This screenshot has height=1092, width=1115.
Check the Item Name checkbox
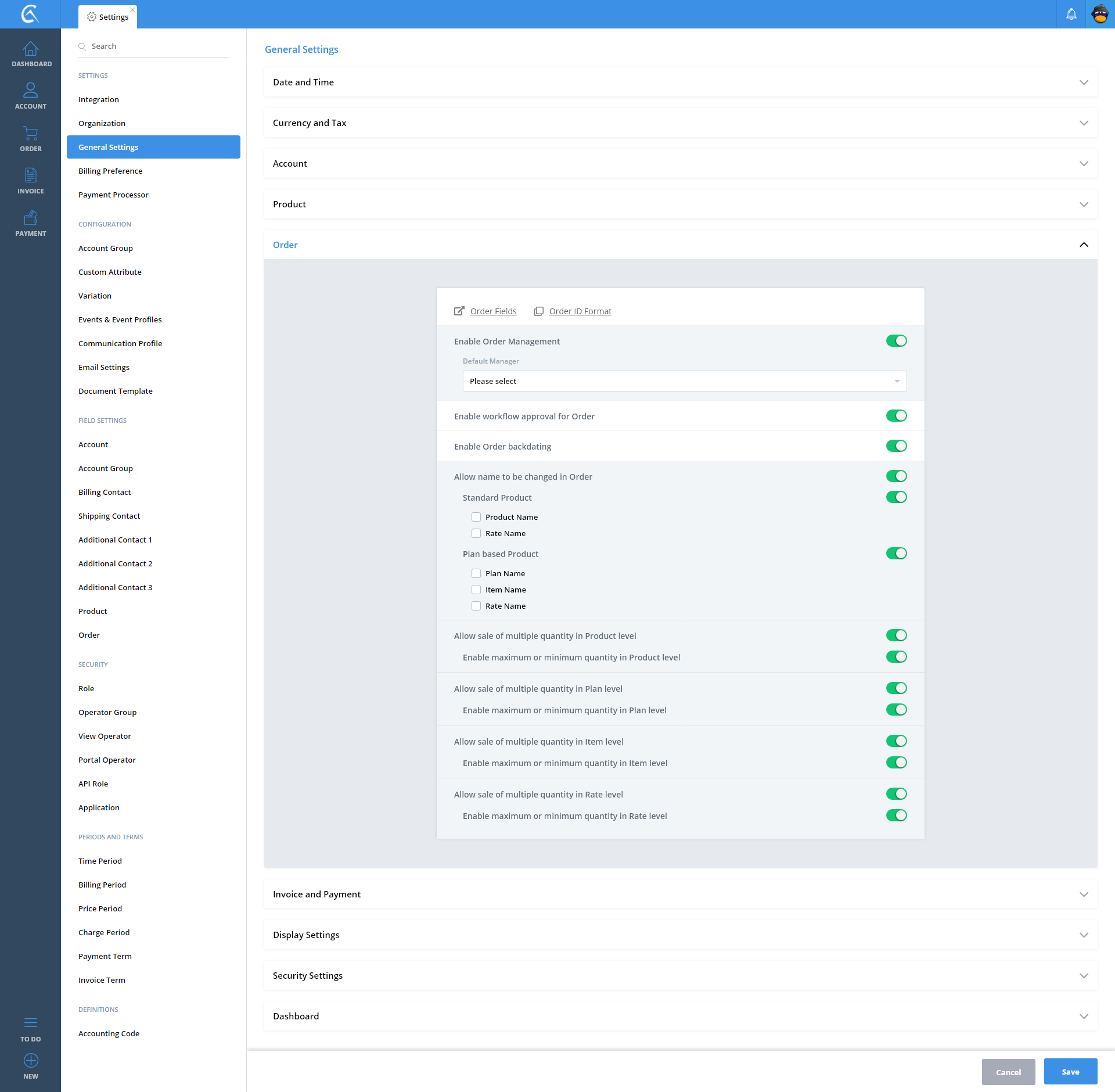click(x=476, y=590)
